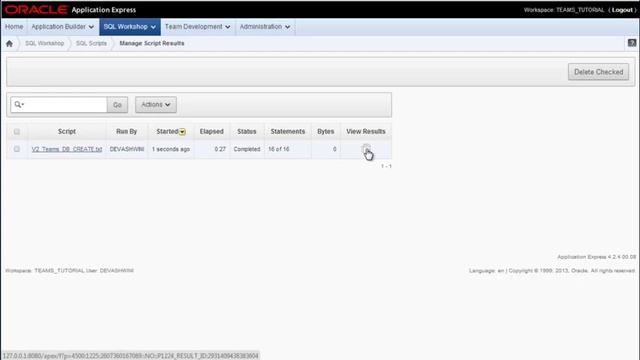This screenshot has height=360, width=640.
Task: Click the Language and Copyright footer text
Action: click(552, 271)
